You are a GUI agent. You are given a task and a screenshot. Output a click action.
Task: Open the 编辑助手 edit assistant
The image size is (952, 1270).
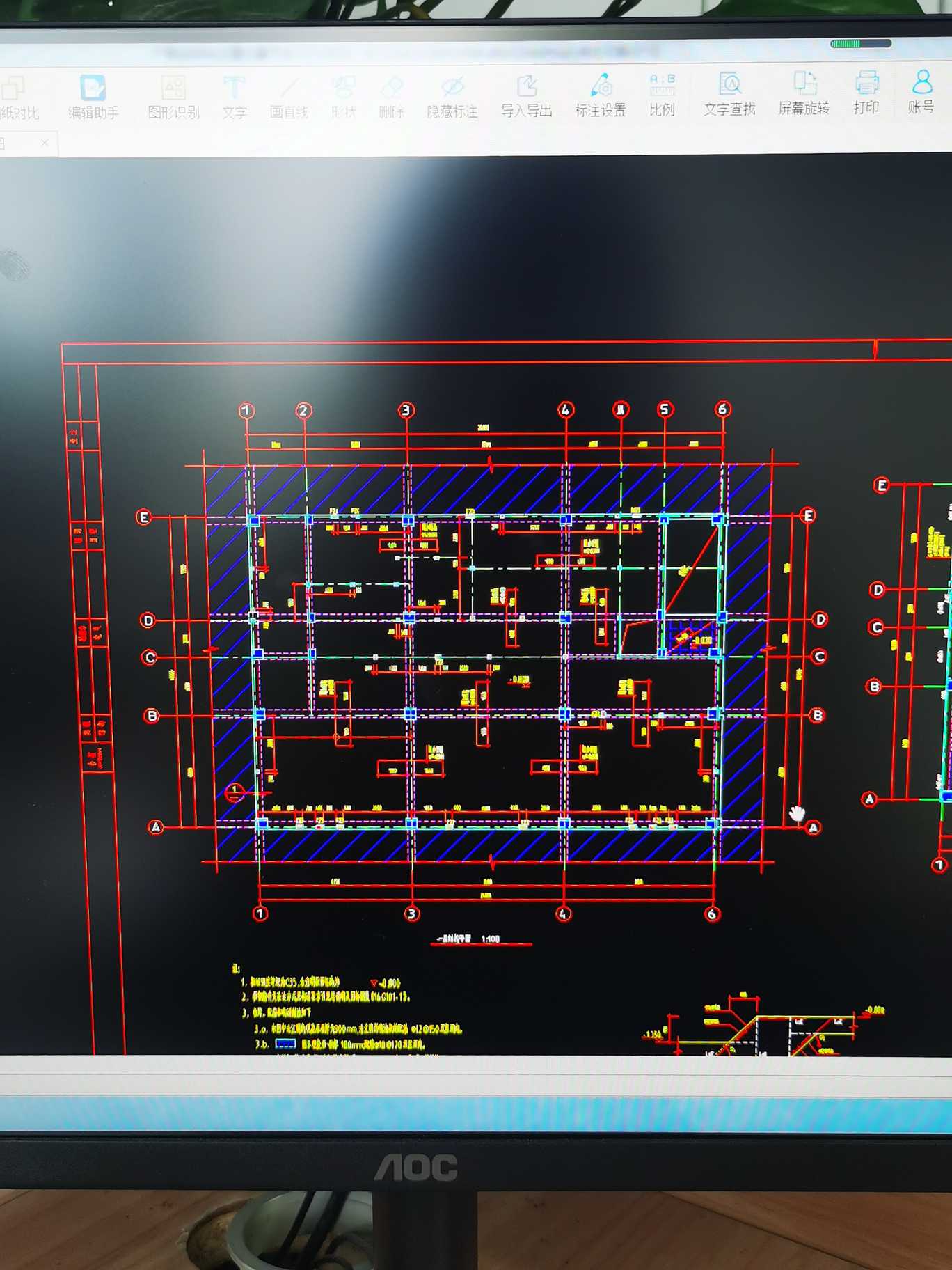(93, 97)
